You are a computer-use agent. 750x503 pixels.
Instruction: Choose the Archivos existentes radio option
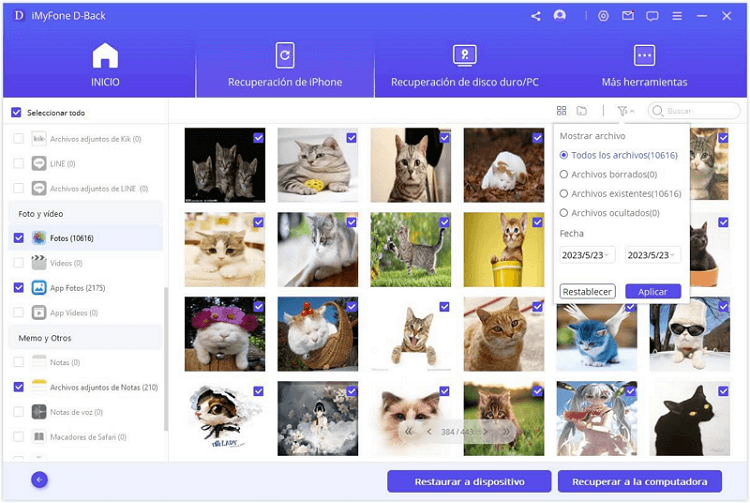(x=564, y=193)
